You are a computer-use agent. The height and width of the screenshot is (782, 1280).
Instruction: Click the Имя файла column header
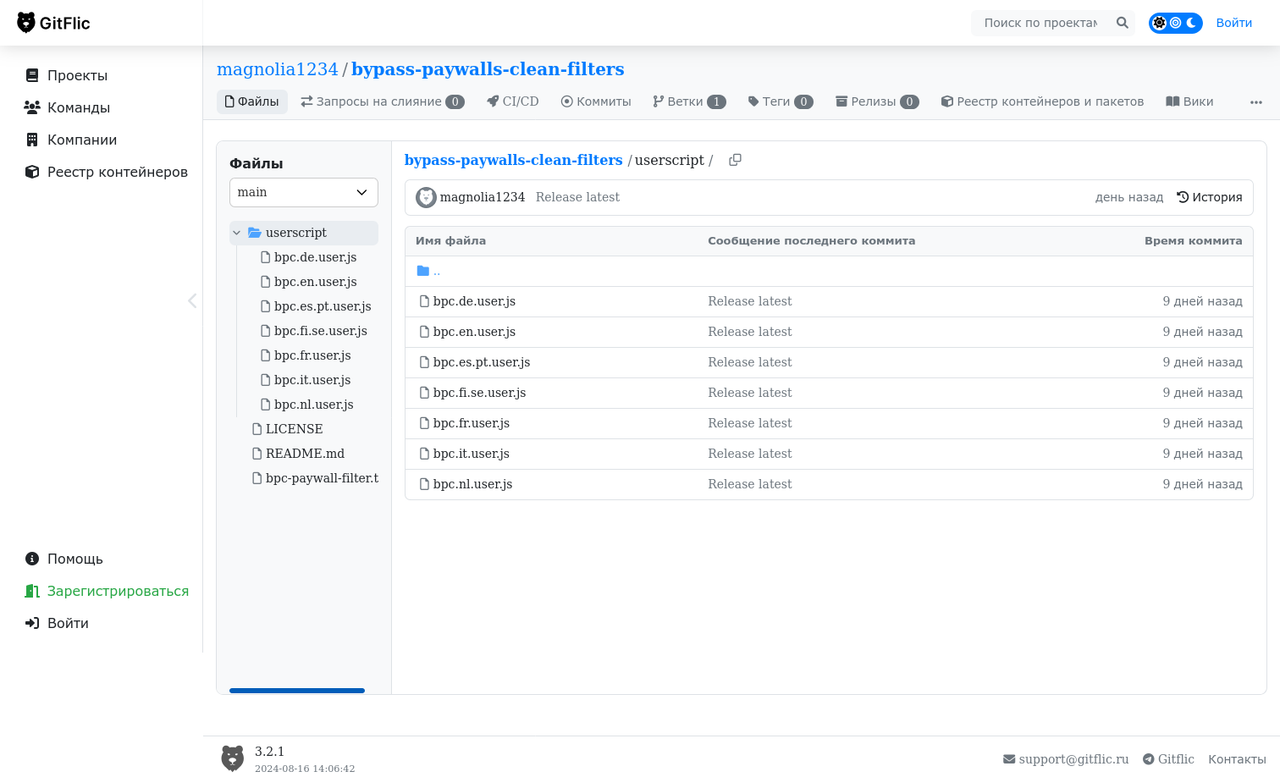pyautogui.click(x=451, y=241)
